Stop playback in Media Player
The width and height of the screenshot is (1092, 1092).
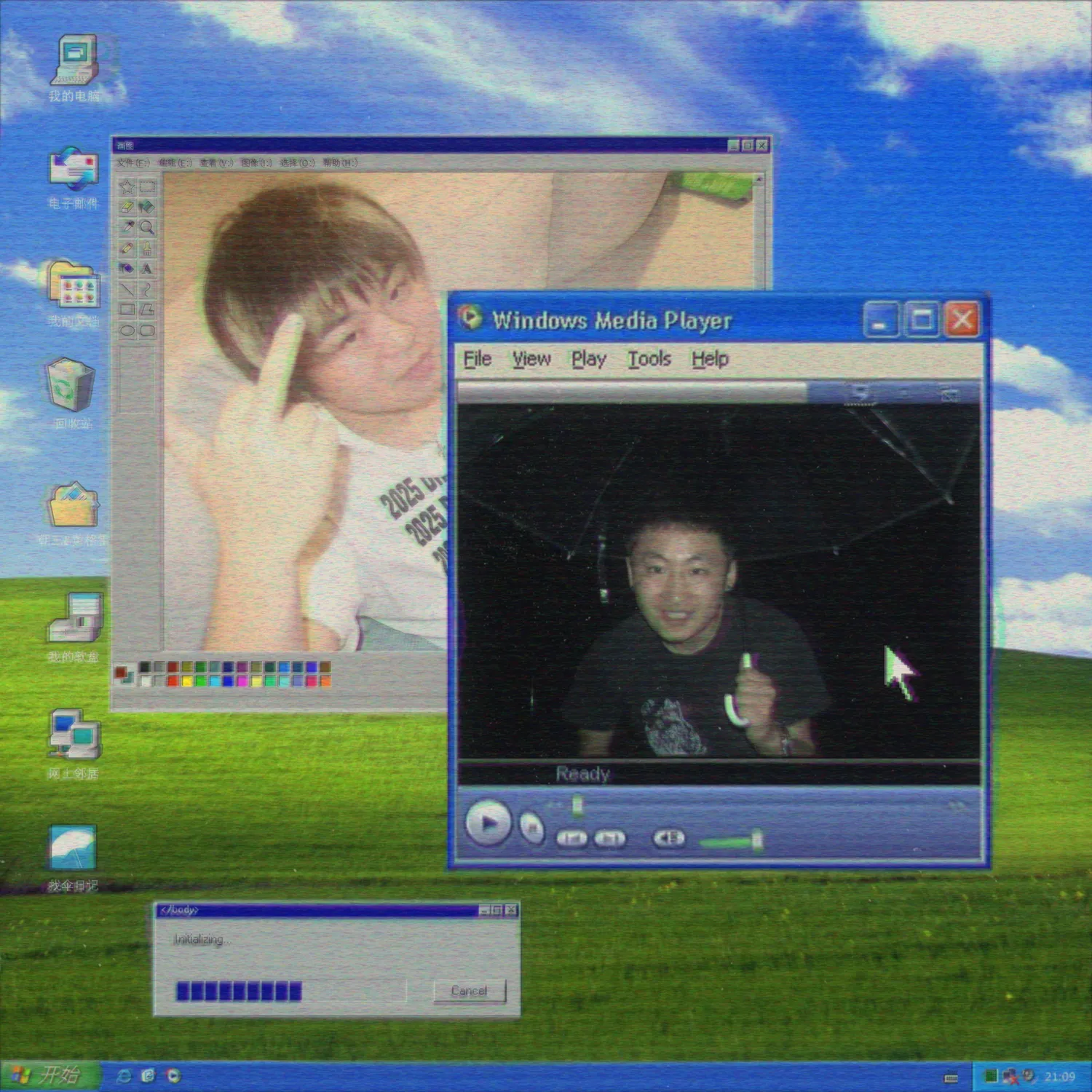pyautogui.click(x=533, y=828)
